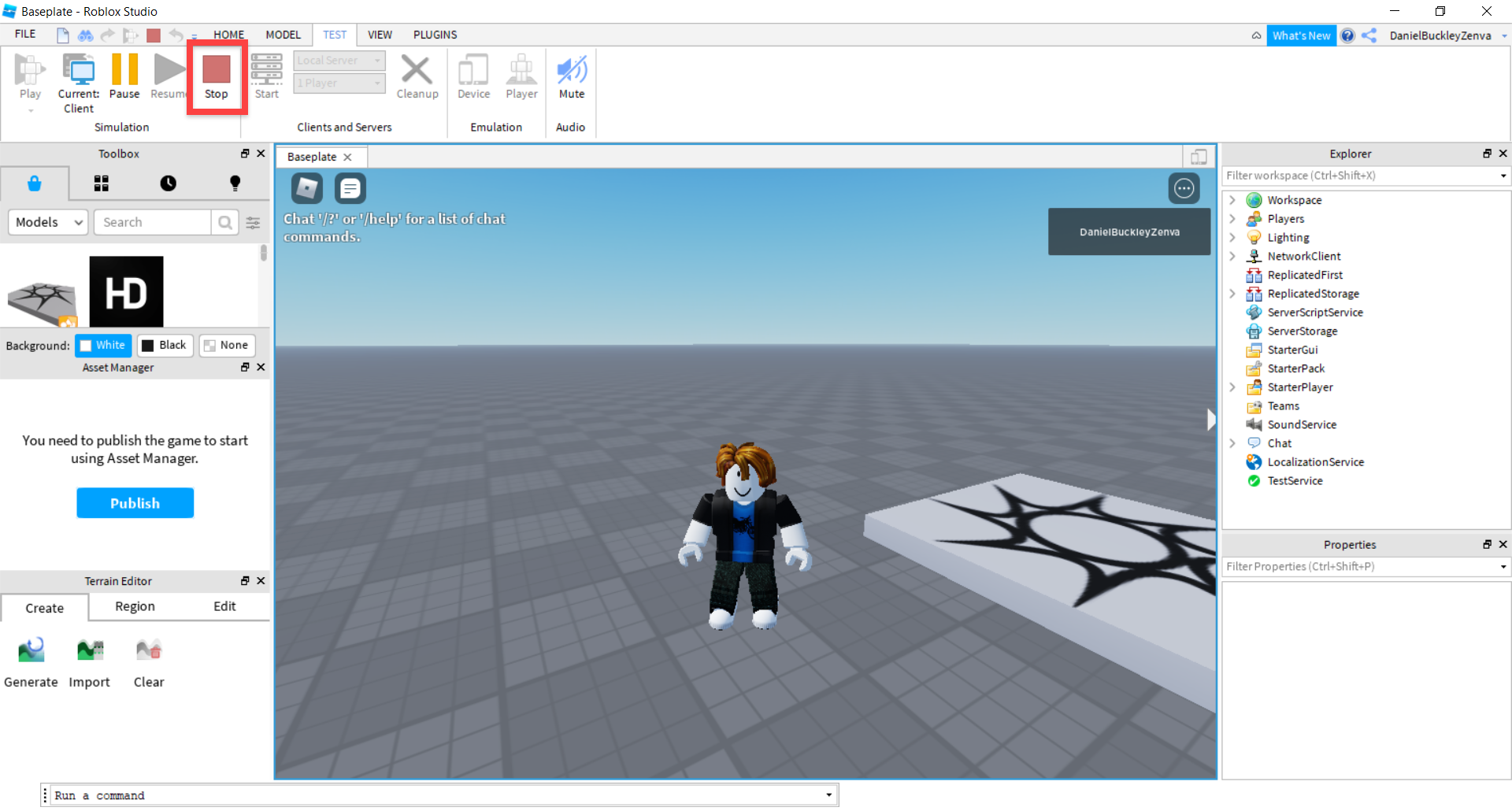Open the three-dots menu in viewport
Viewport: 1512px width, 811px height.
pyautogui.click(x=1184, y=188)
